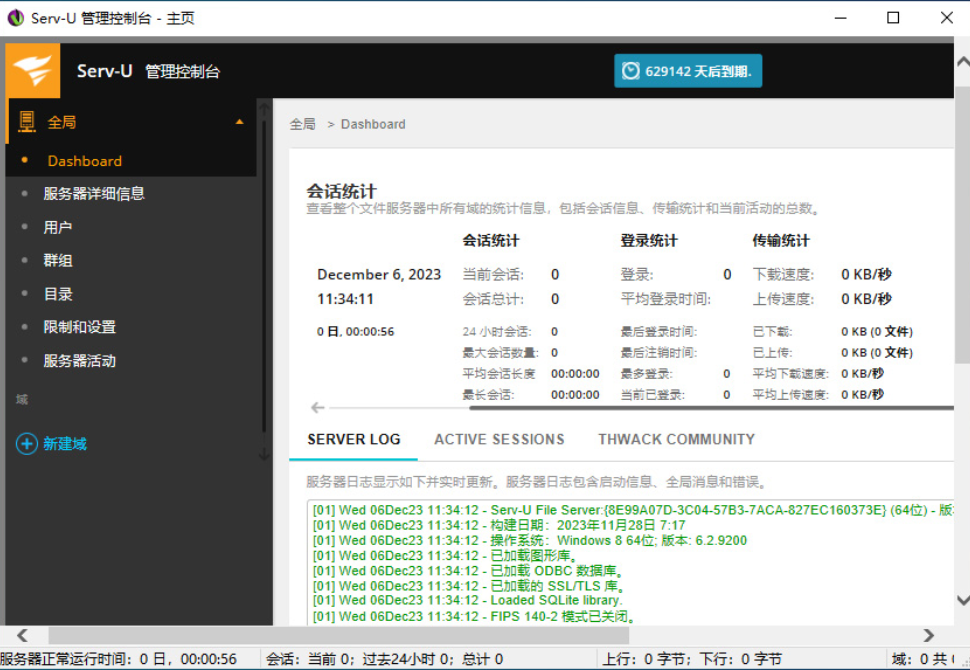Click the 11:34:11 time text
The height and width of the screenshot is (670, 970).
346,299
